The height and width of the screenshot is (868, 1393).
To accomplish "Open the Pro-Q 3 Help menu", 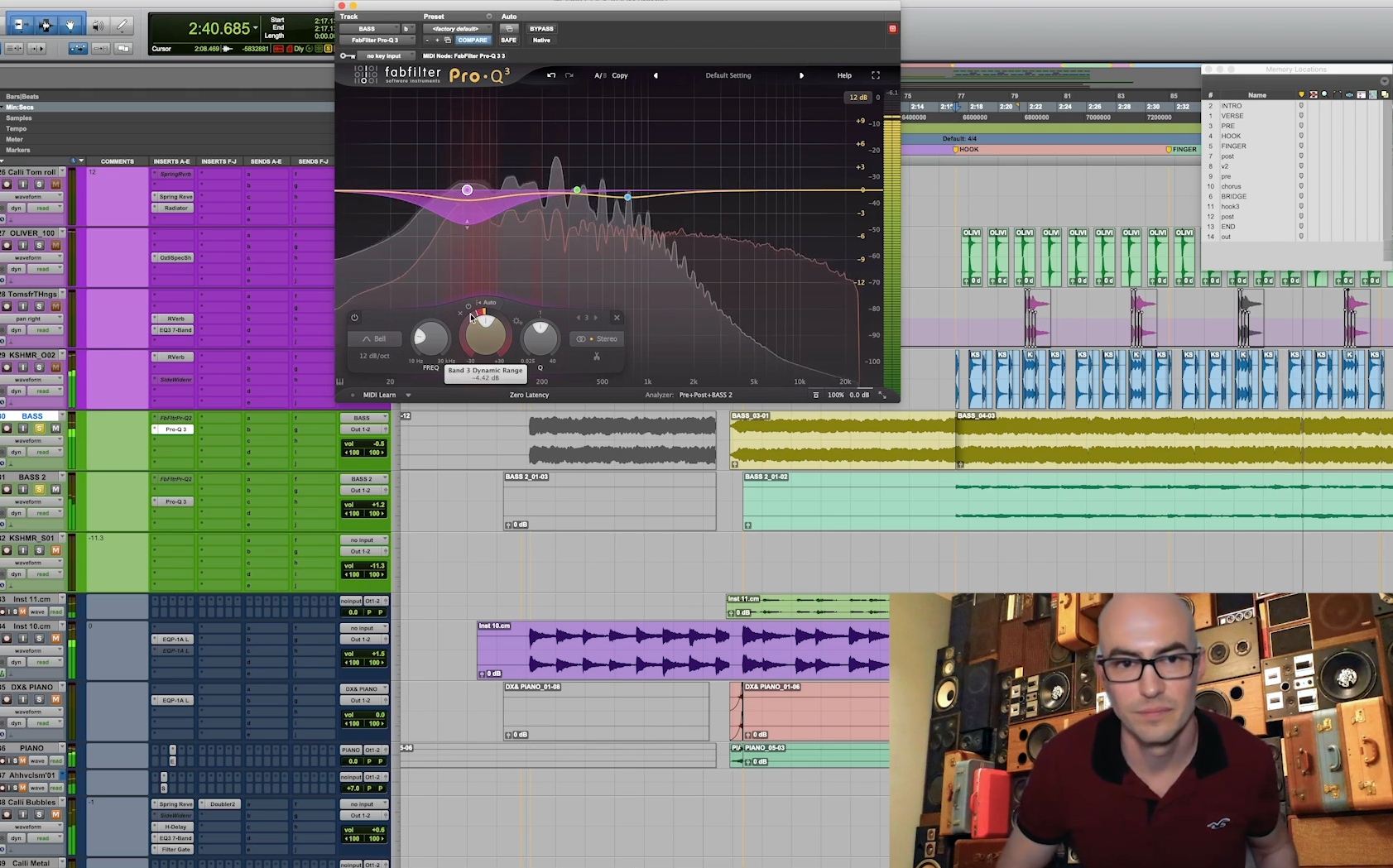I will [x=844, y=75].
